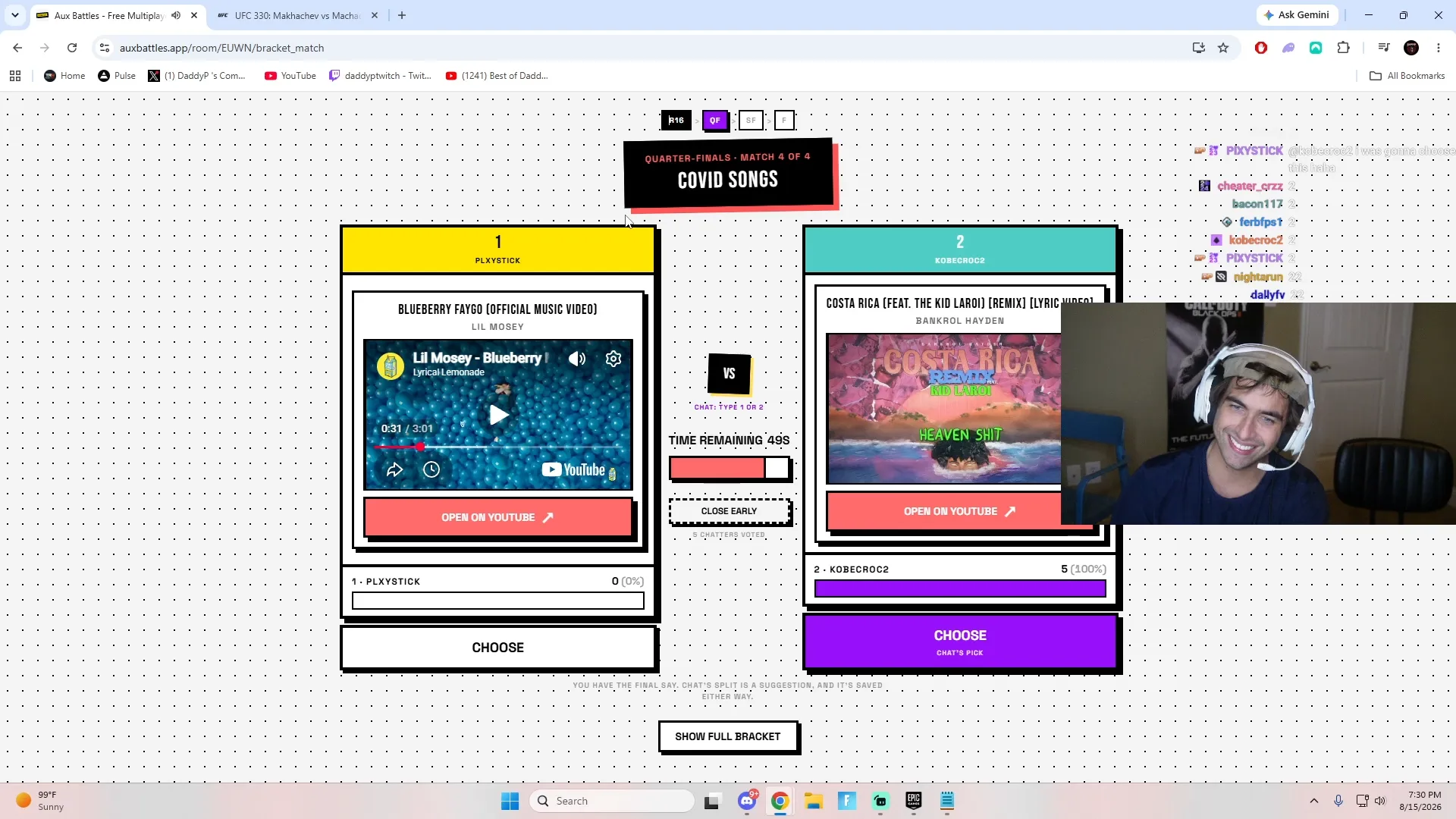Click the time remaining progress bar
Image resolution: width=1456 pixels, height=819 pixels.
730,468
